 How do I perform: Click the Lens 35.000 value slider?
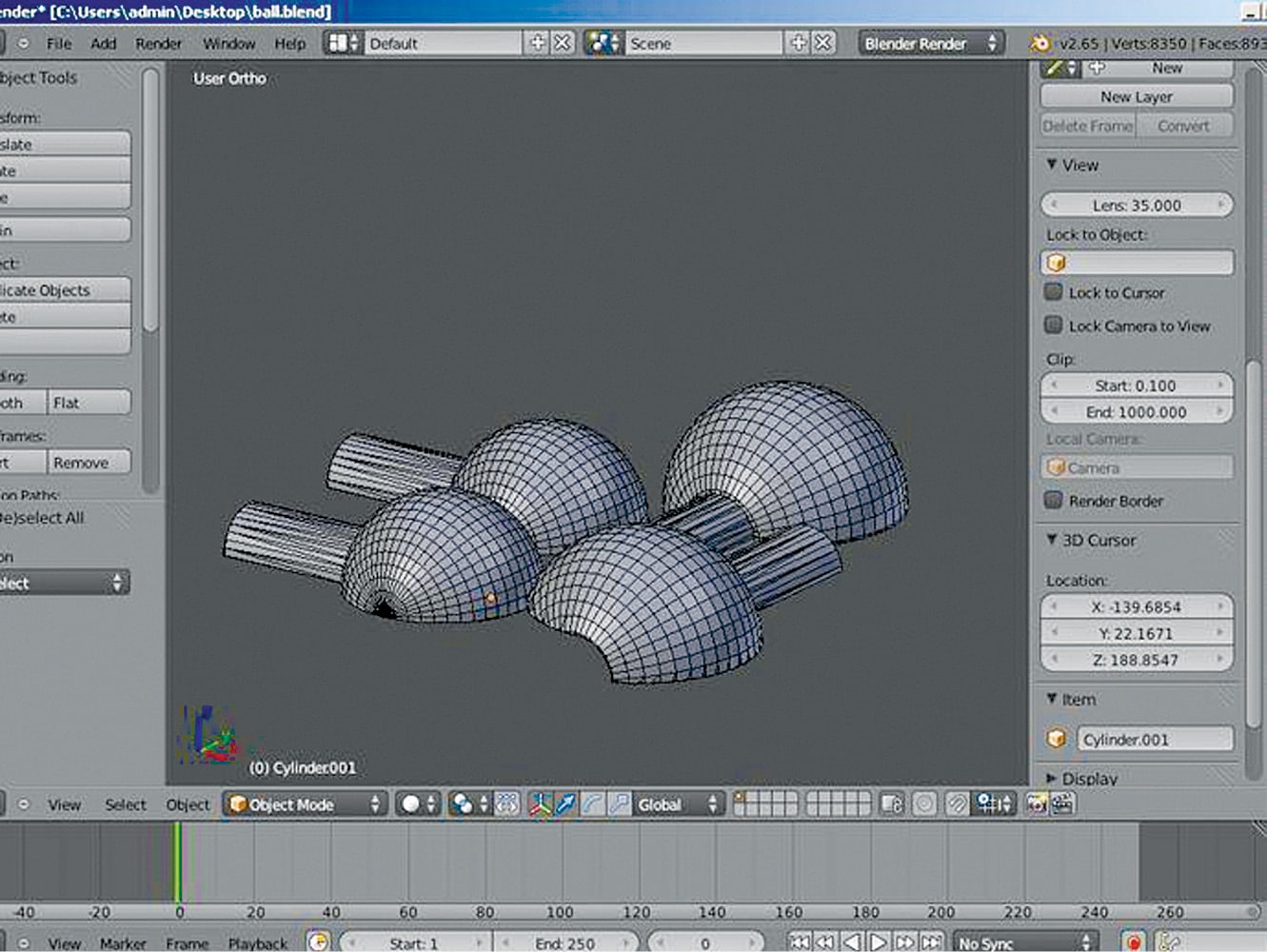(x=1136, y=205)
